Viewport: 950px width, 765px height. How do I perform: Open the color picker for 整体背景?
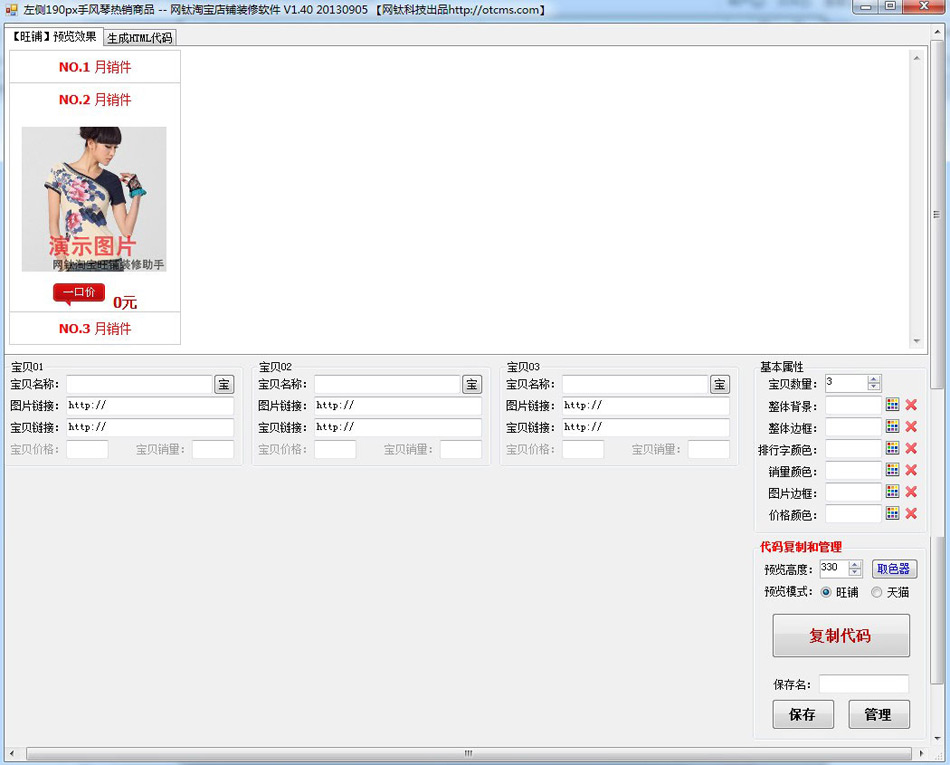click(890, 405)
